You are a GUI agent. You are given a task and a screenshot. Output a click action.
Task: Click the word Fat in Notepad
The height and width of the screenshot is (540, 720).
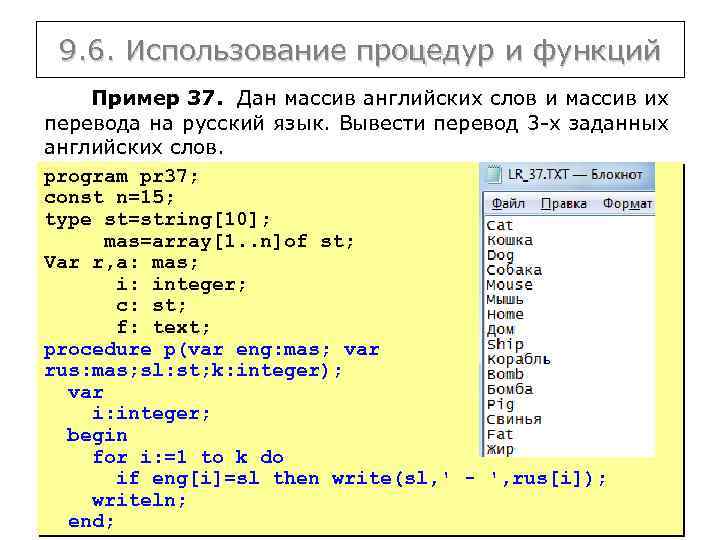click(500, 434)
